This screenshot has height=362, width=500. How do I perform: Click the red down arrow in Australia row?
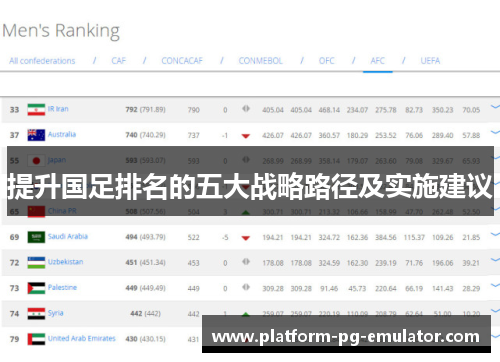pyautogui.click(x=246, y=136)
